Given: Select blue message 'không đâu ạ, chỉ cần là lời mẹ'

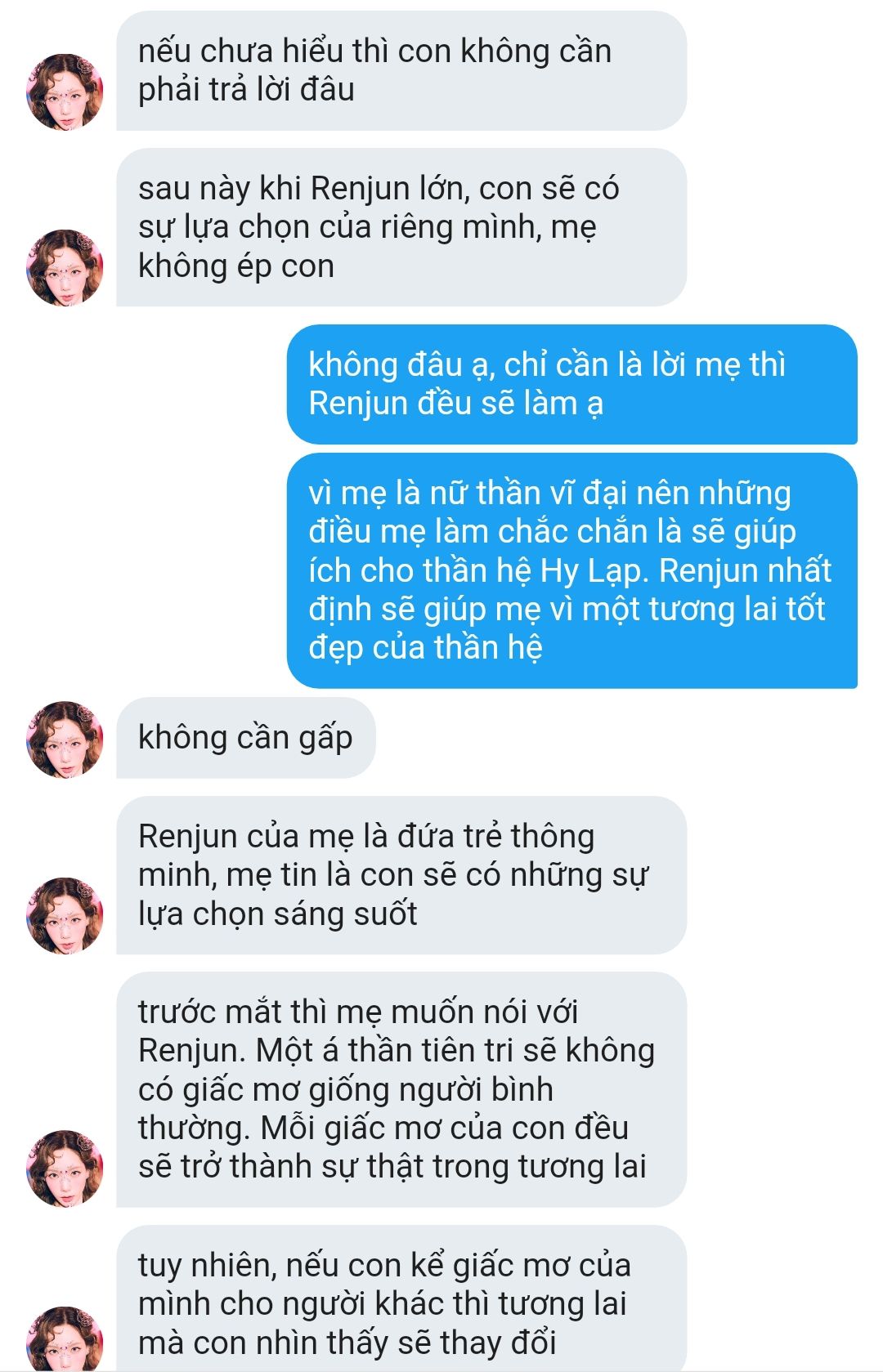Looking at the screenshot, I should click(572, 384).
